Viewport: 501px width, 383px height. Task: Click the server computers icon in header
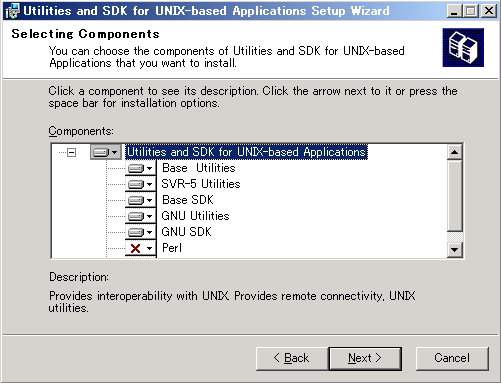click(x=463, y=48)
